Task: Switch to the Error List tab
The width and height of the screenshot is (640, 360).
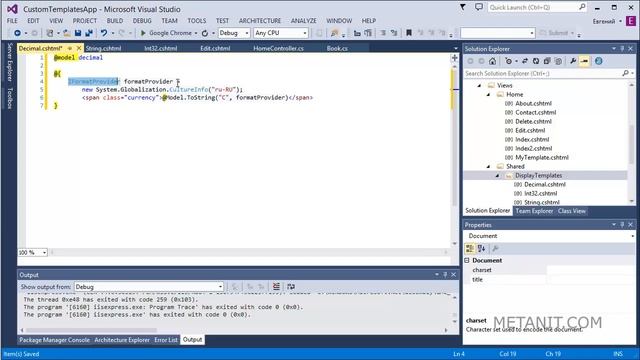Action: pyautogui.click(x=166, y=340)
